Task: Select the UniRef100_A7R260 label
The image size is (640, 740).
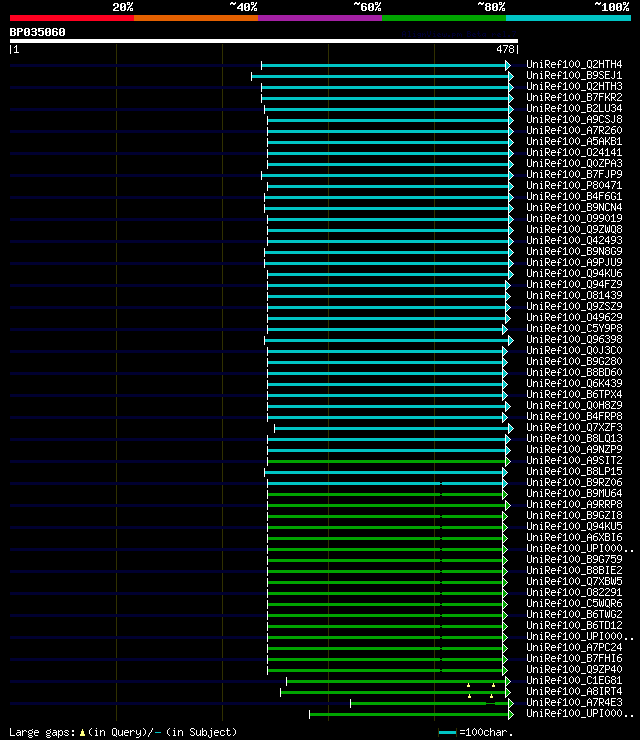Action: click(574, 130)
